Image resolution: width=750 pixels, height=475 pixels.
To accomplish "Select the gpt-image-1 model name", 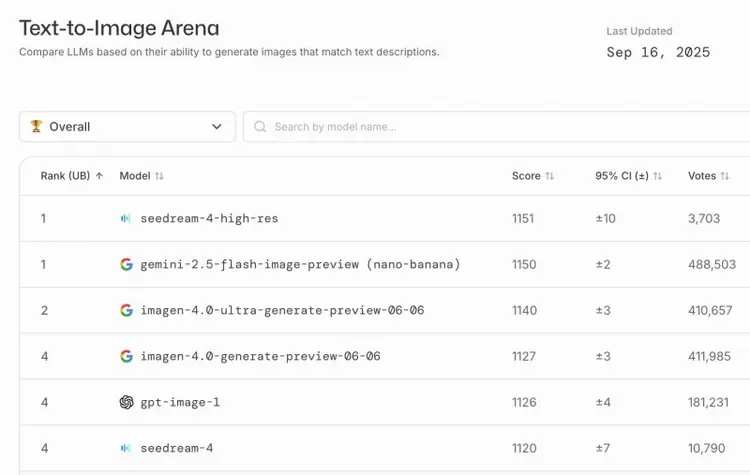I will tap(180, 403).
